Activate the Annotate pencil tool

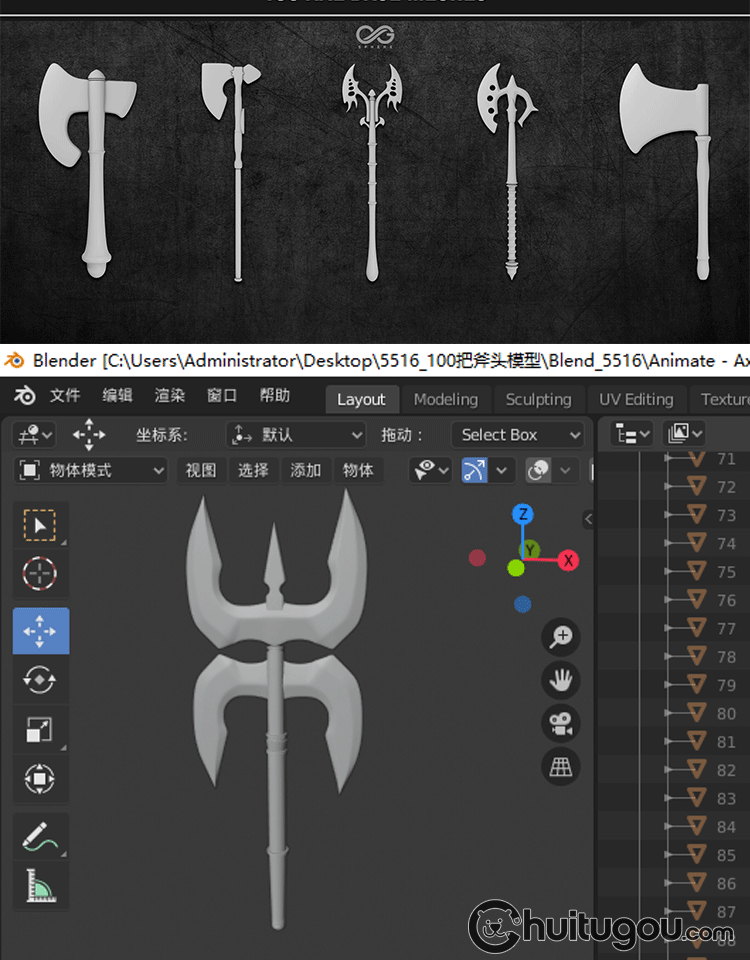click(40, 836)
